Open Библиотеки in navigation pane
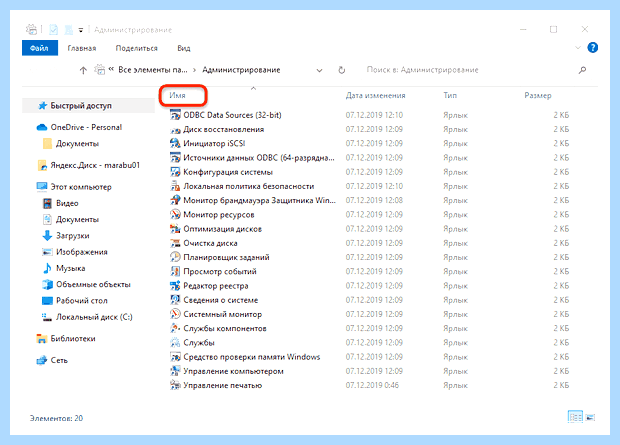 click(73, 339)
